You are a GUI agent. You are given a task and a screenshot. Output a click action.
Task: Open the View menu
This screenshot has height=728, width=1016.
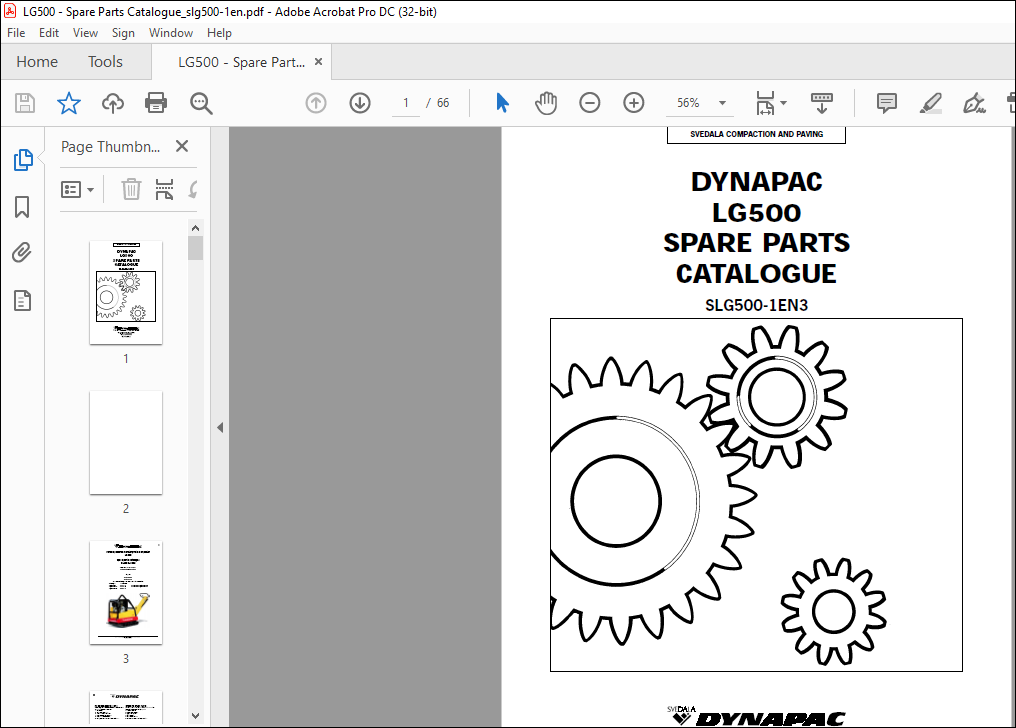(85, 33)
